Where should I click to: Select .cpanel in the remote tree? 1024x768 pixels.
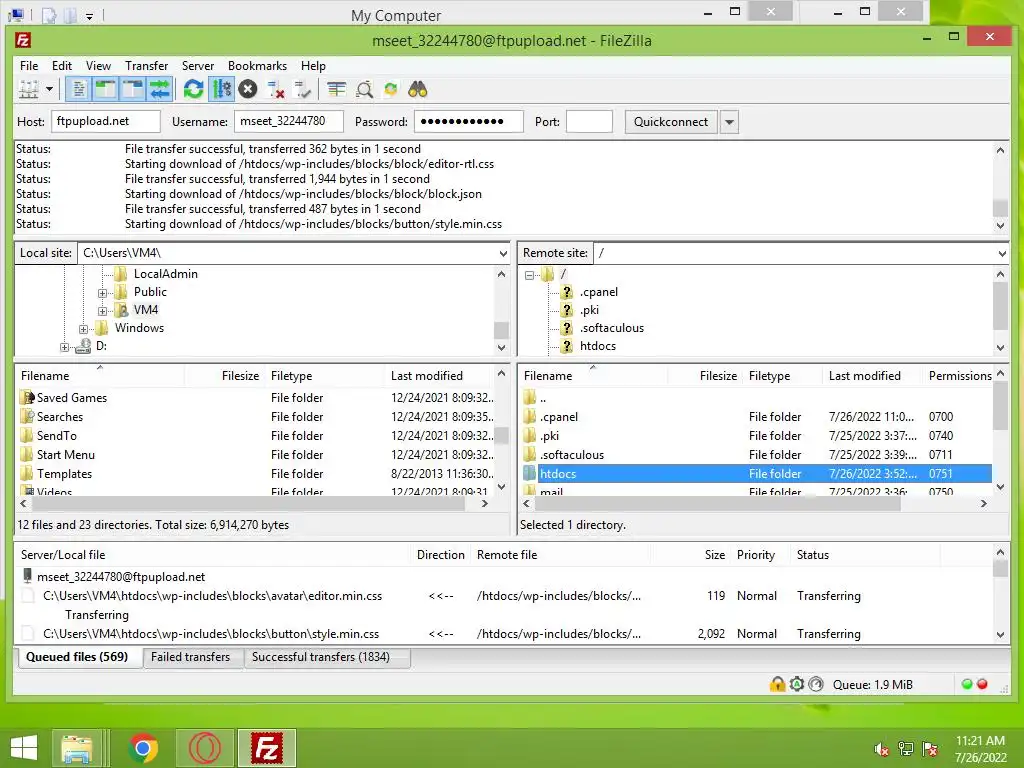click(x=598, y=292)
